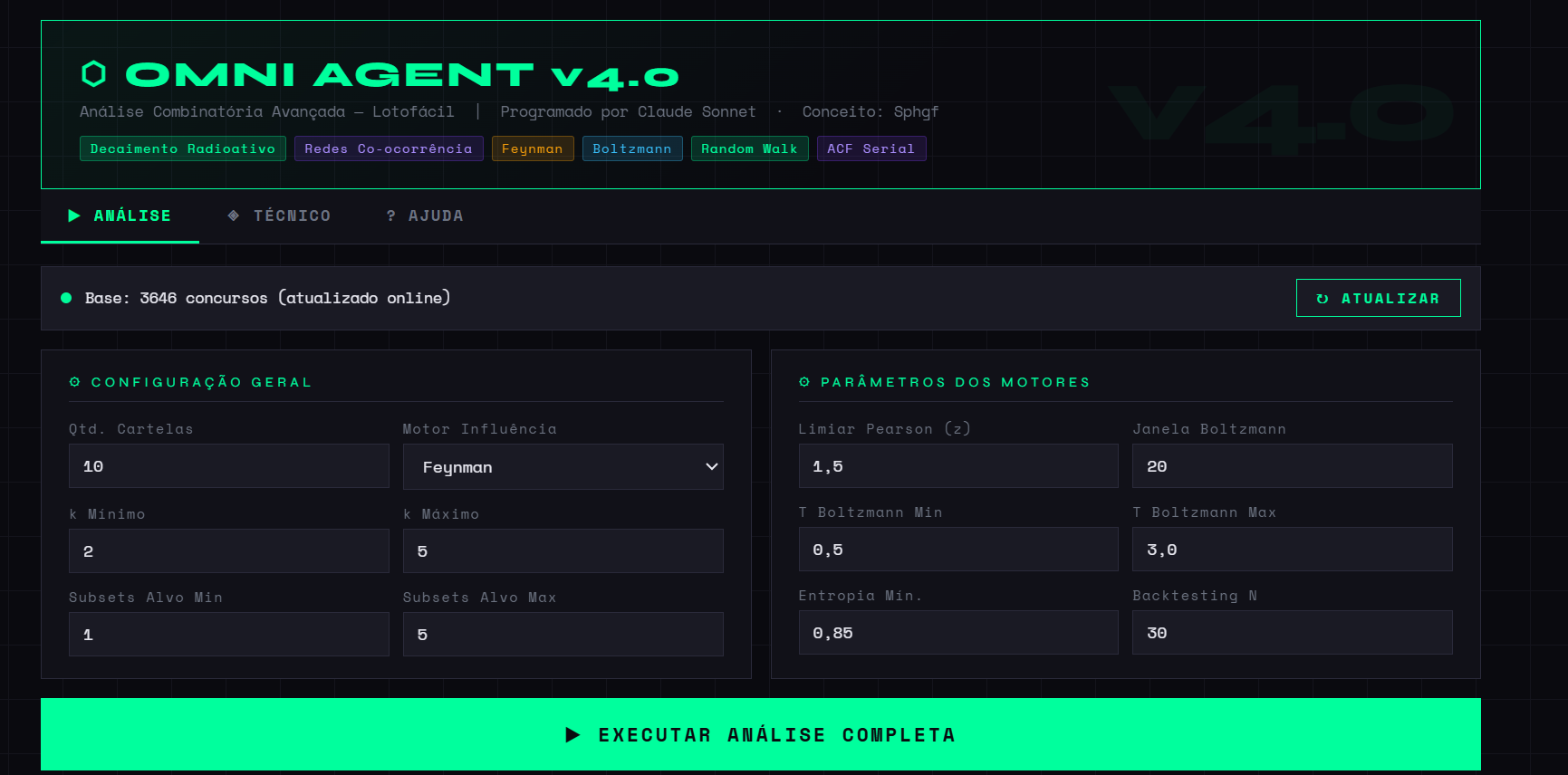Run Executar Análise Completa
This screenshot has height=775, width=1568.
(760, 734)
